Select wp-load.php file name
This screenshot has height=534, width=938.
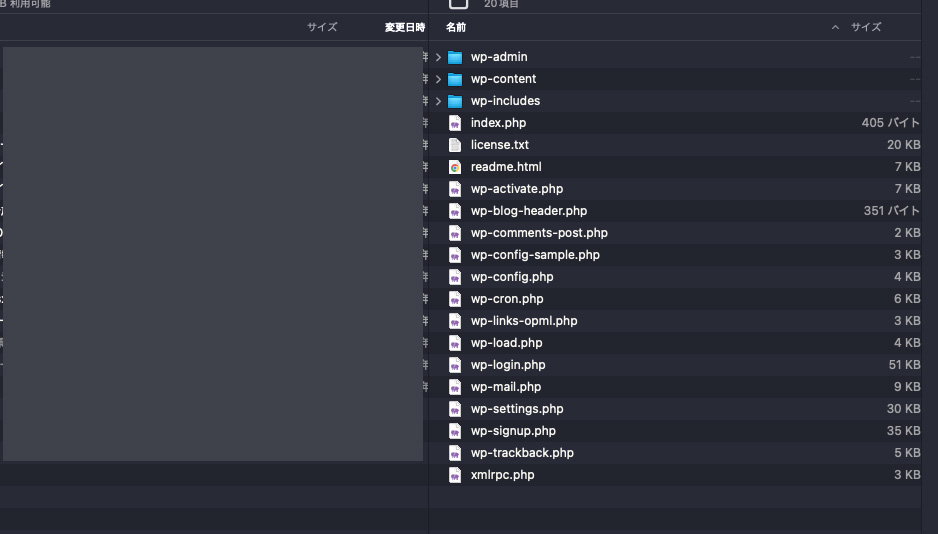coord(506,343)
